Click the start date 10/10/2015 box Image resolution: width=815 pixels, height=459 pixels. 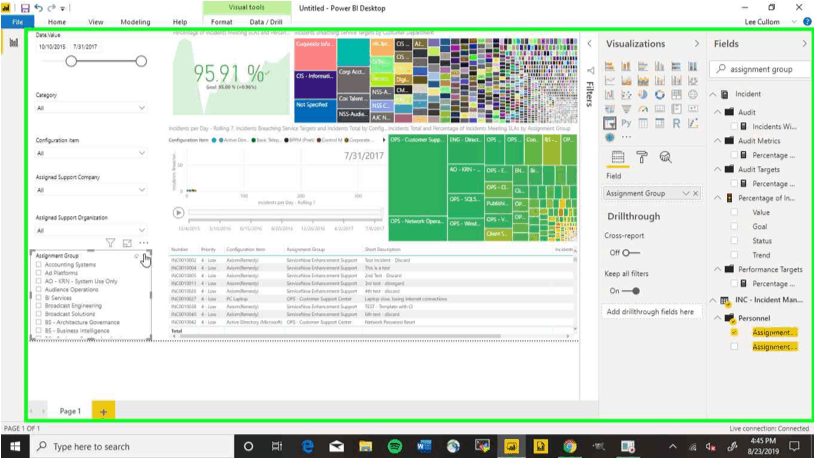52,47
